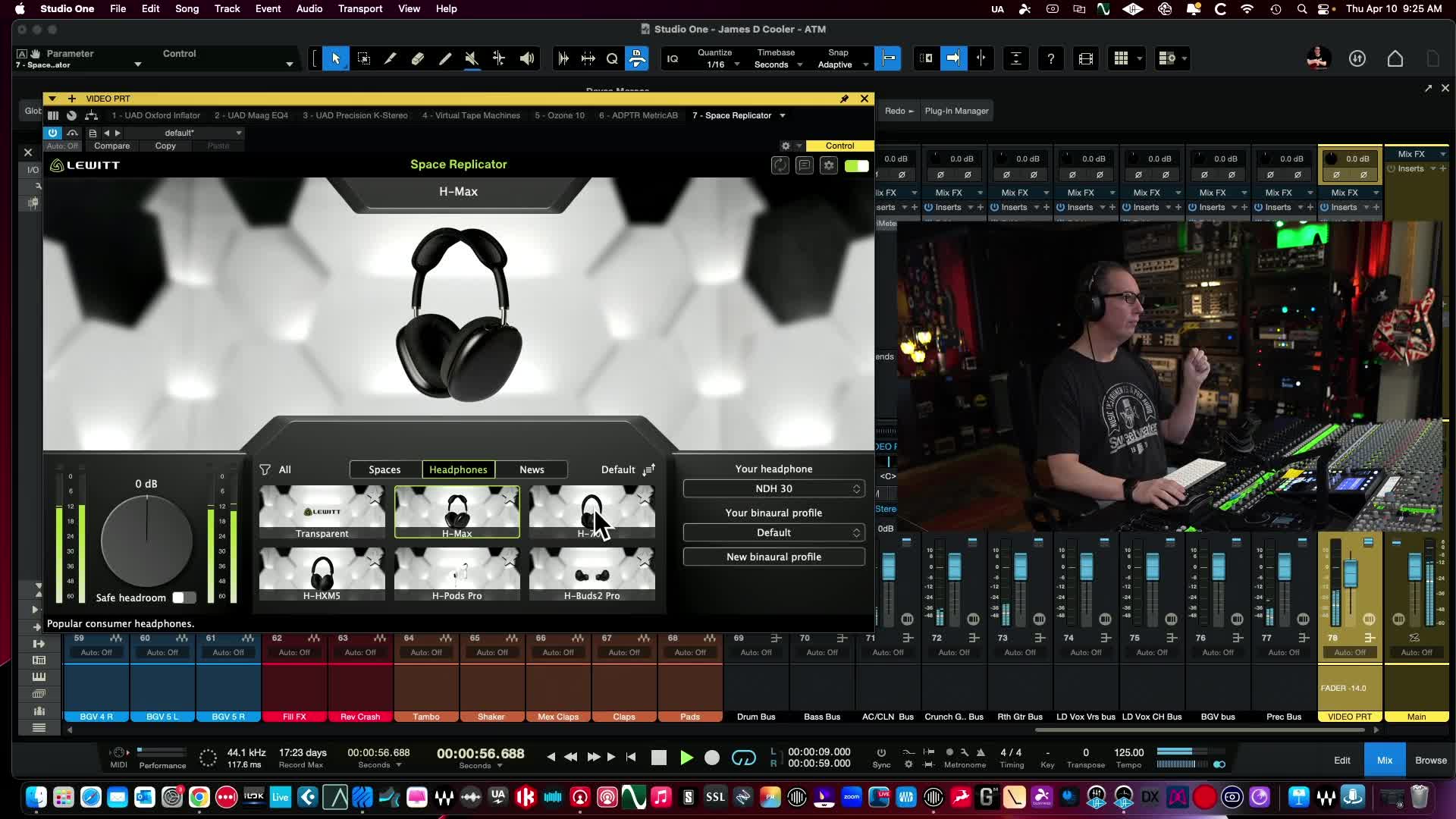Click the magnifier Q toolbar icon

pos(612,59)
